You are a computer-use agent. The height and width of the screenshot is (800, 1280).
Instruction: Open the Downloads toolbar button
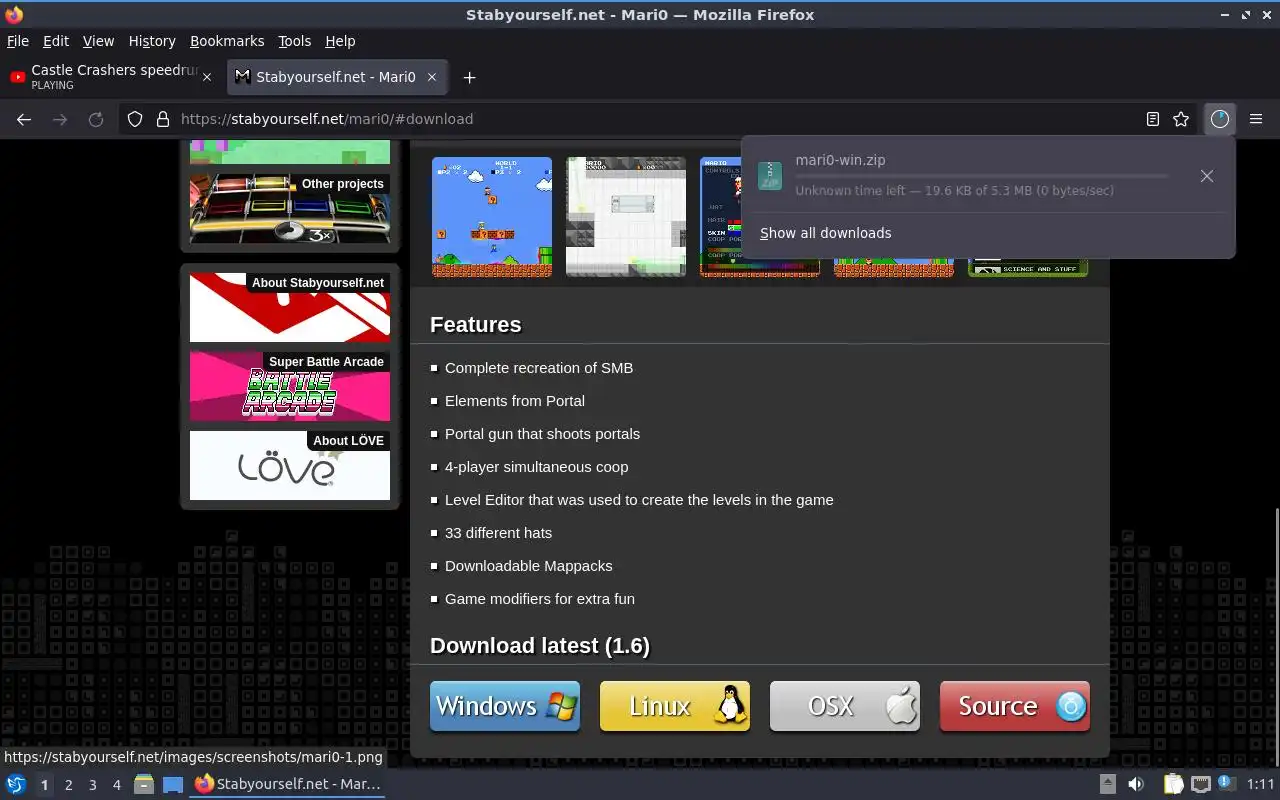[1219, 119]
